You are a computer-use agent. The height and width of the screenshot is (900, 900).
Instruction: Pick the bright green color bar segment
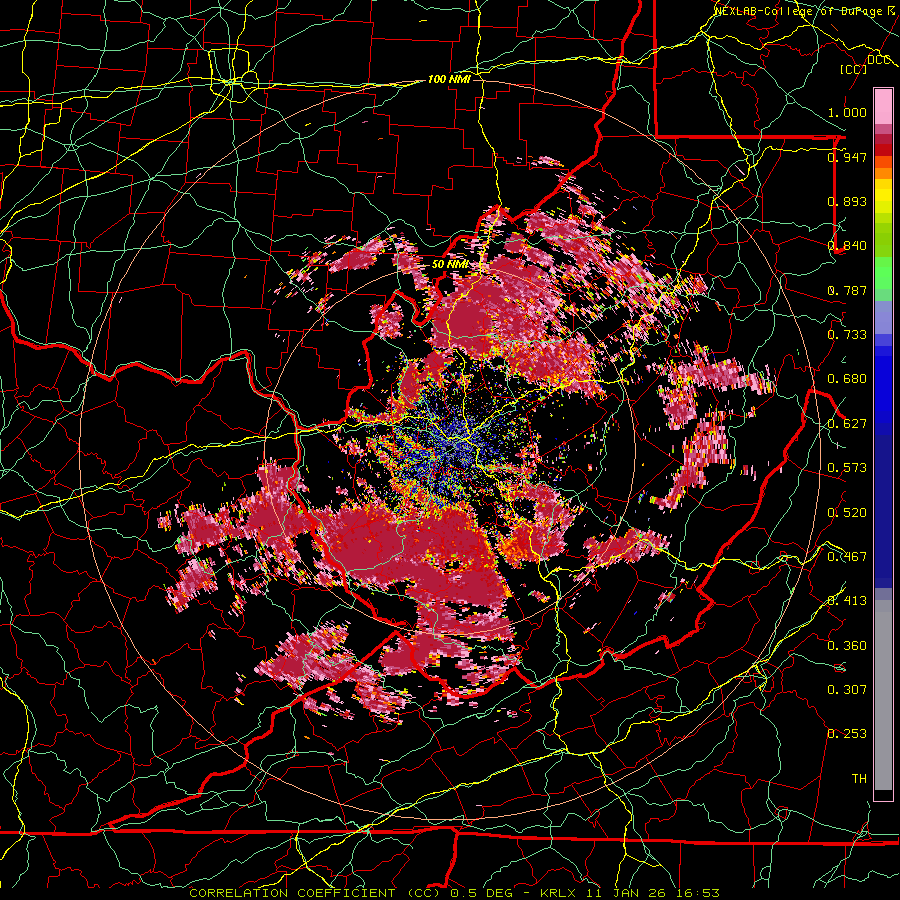(x=883, y=273)
